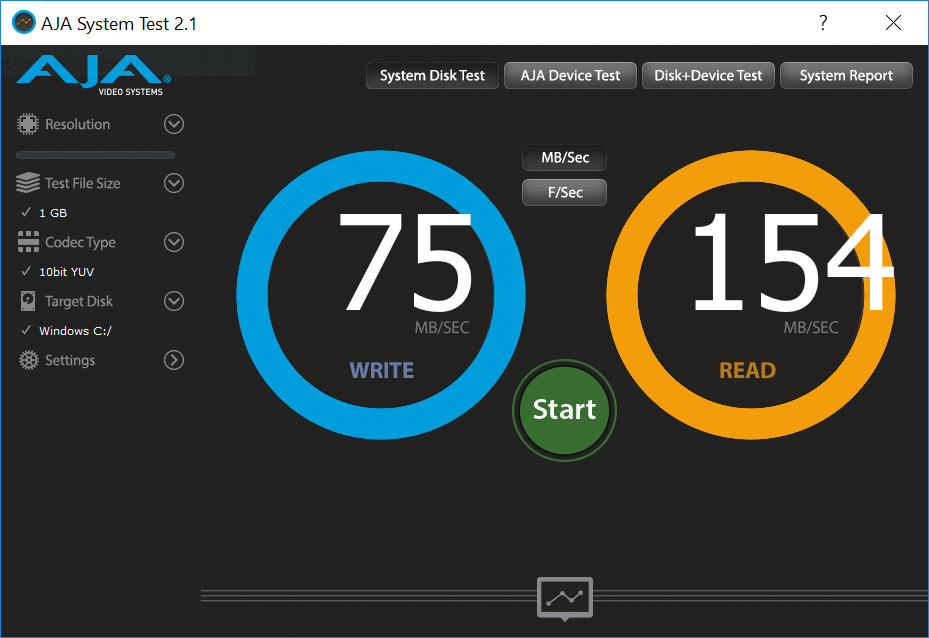Click the AJA Video Systems logo

tap(94, 75)
